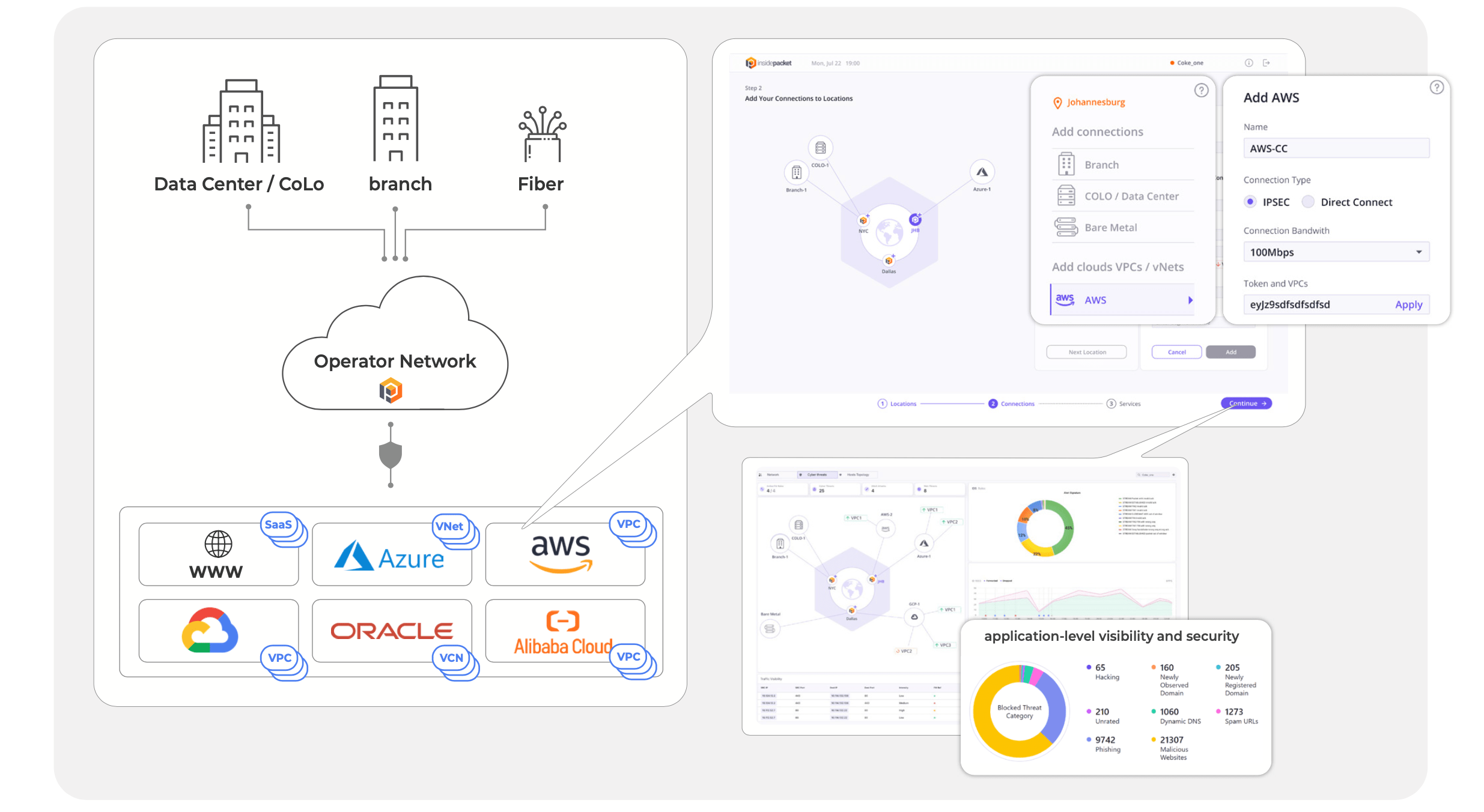
Task: Click the Bare Metal node in the dashboard
Action: 770,629
